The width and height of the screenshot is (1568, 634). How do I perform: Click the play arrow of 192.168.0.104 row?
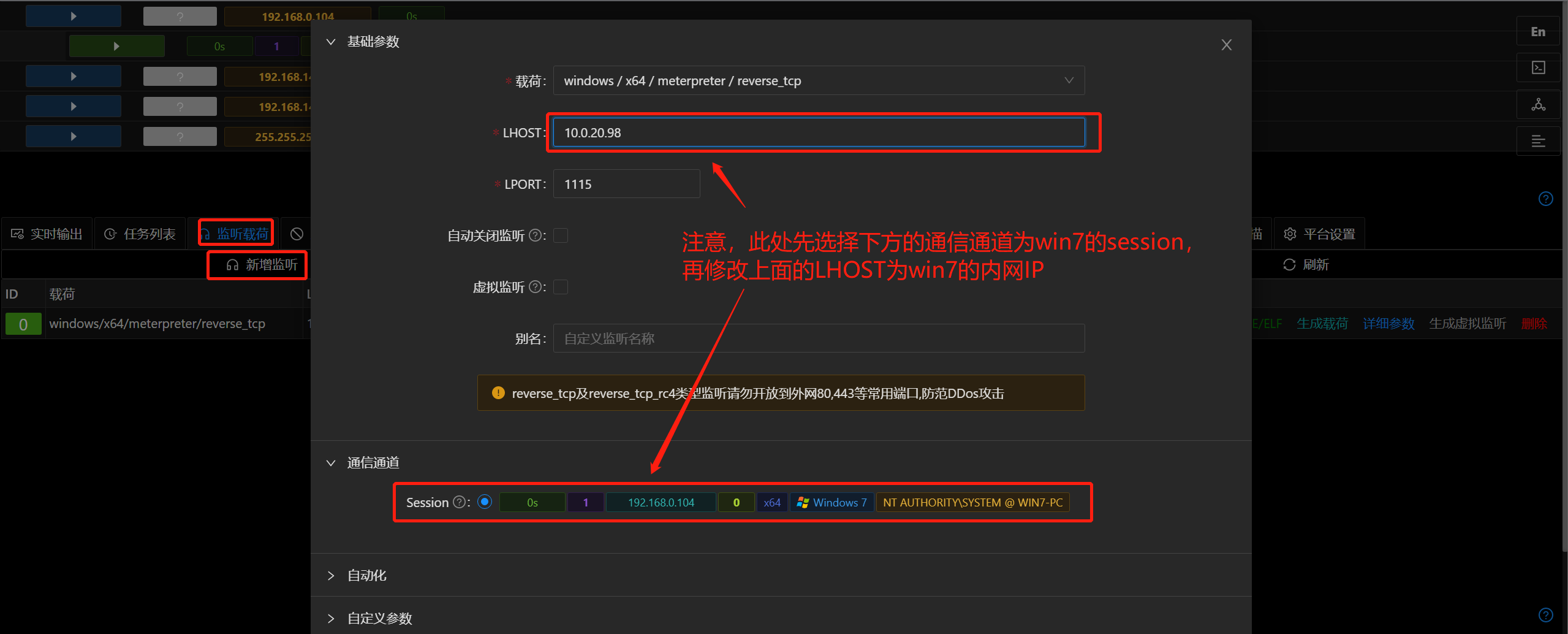coord(74,16)
